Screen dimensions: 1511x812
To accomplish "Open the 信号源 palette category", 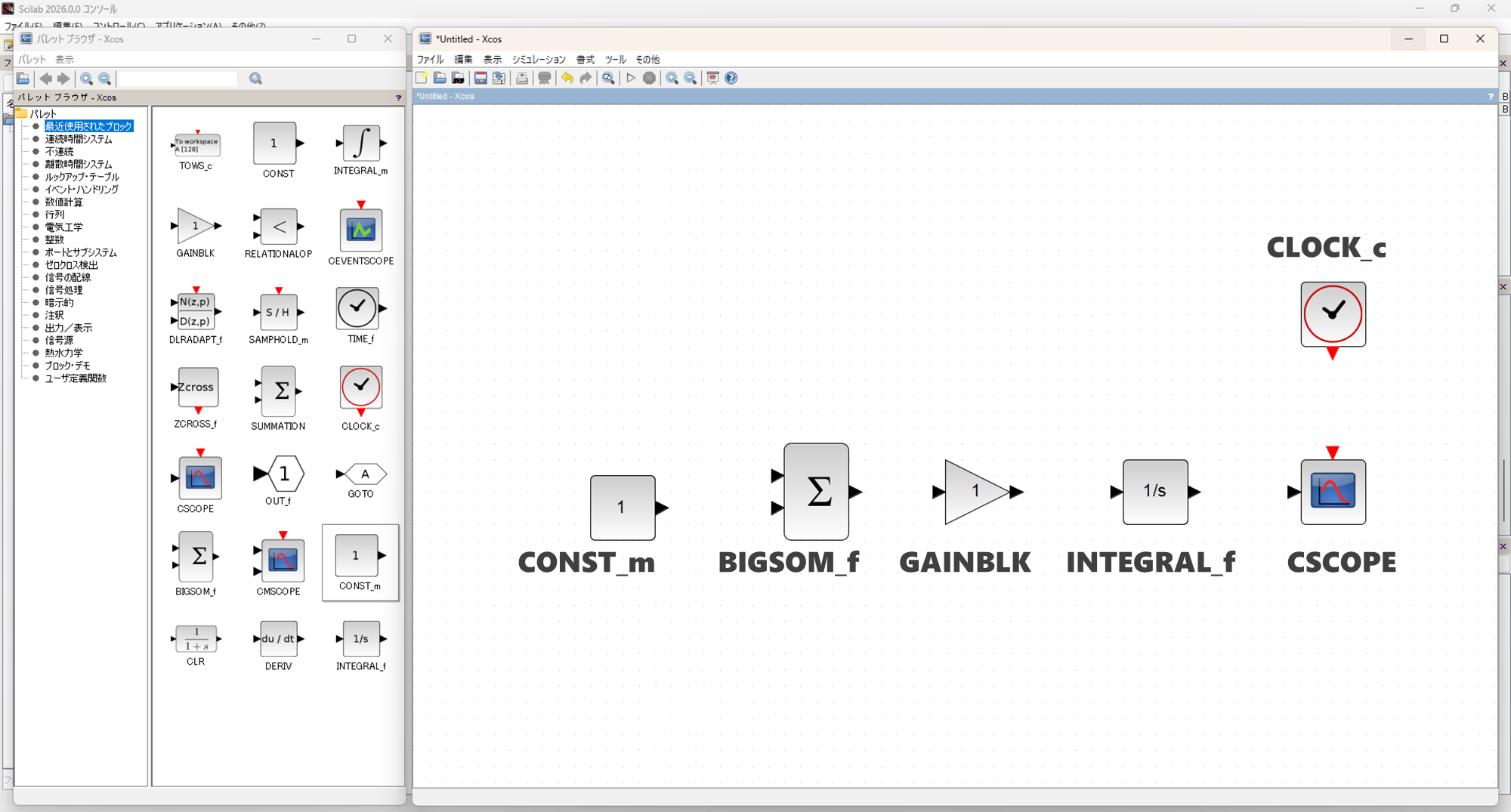I will tap(59, 340).
